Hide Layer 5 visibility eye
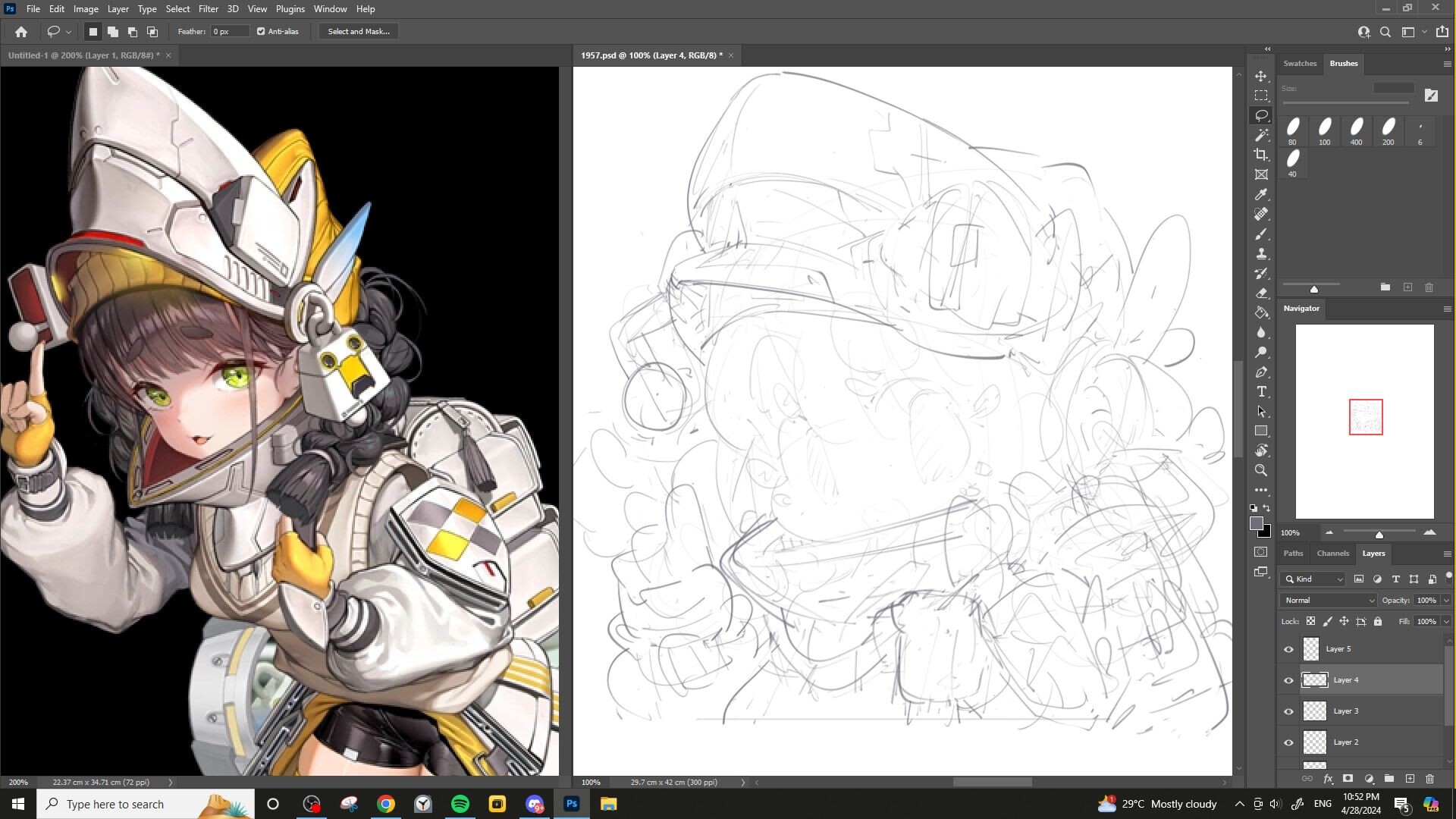The width and height of the screenshot is (1456, 819). point(1288,649)
